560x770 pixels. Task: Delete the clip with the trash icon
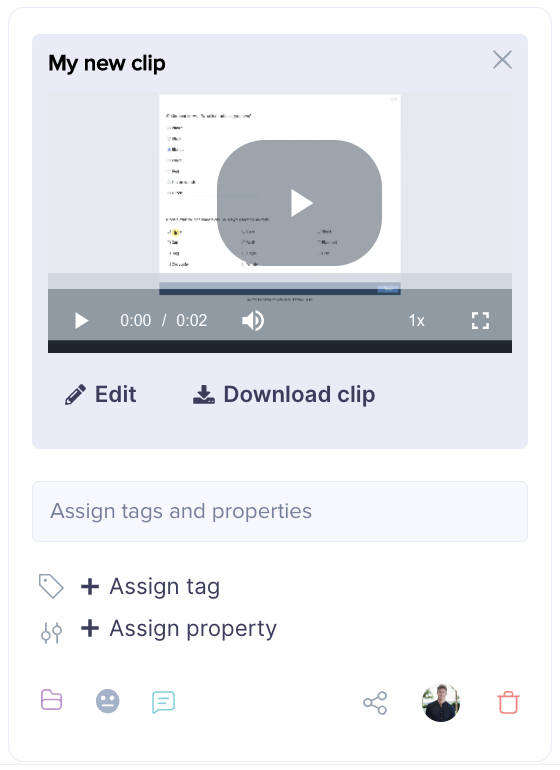coord(508,702)
